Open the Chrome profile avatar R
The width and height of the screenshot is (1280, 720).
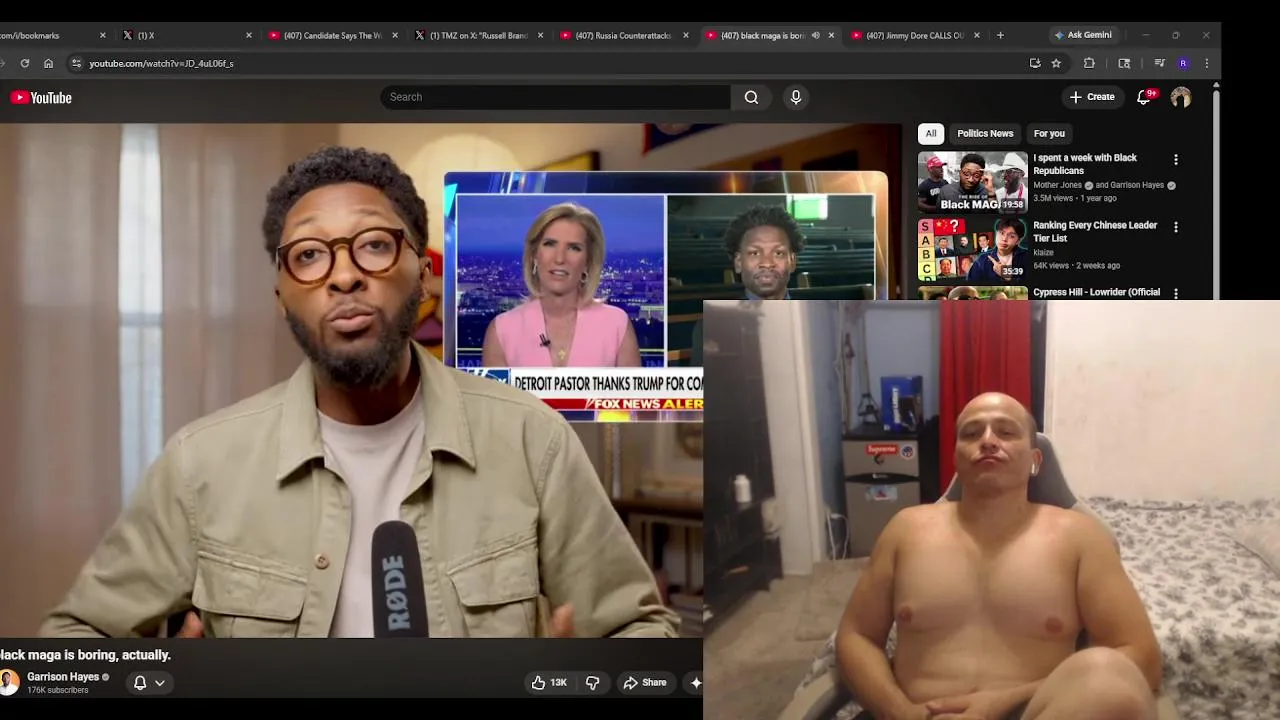pyautogui.click(x=1183, y=63)
